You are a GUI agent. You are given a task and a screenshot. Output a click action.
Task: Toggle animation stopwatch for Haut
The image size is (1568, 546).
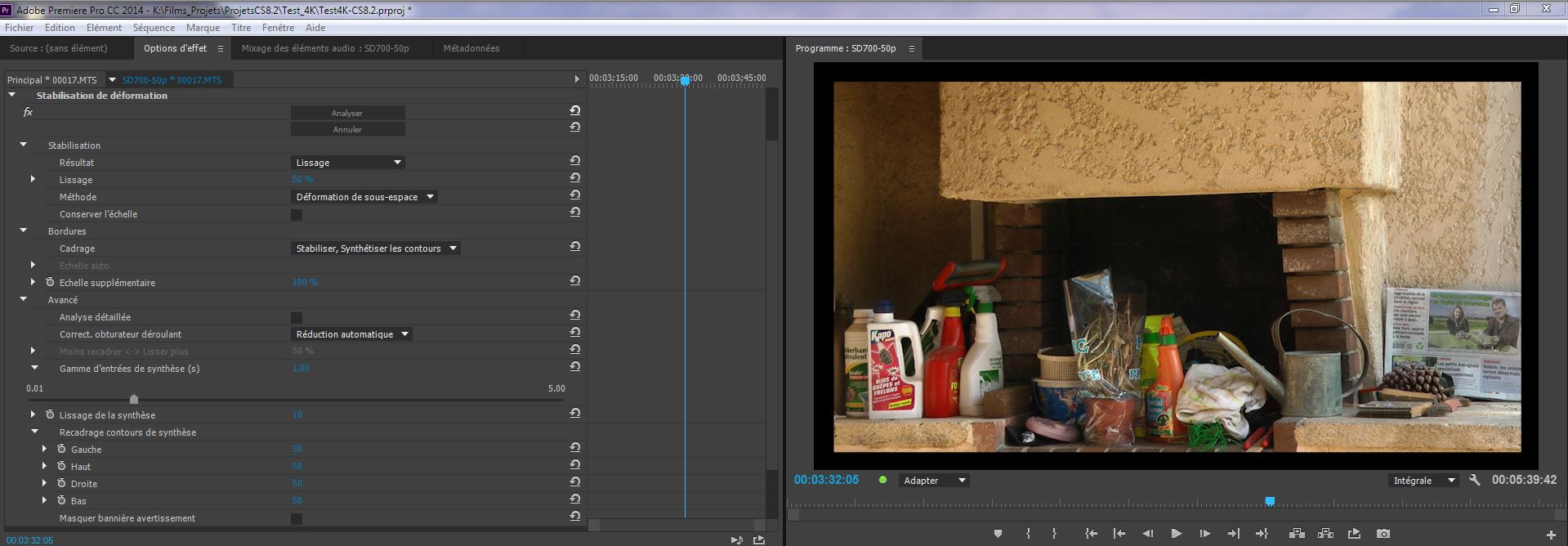(x=61, y=466)
